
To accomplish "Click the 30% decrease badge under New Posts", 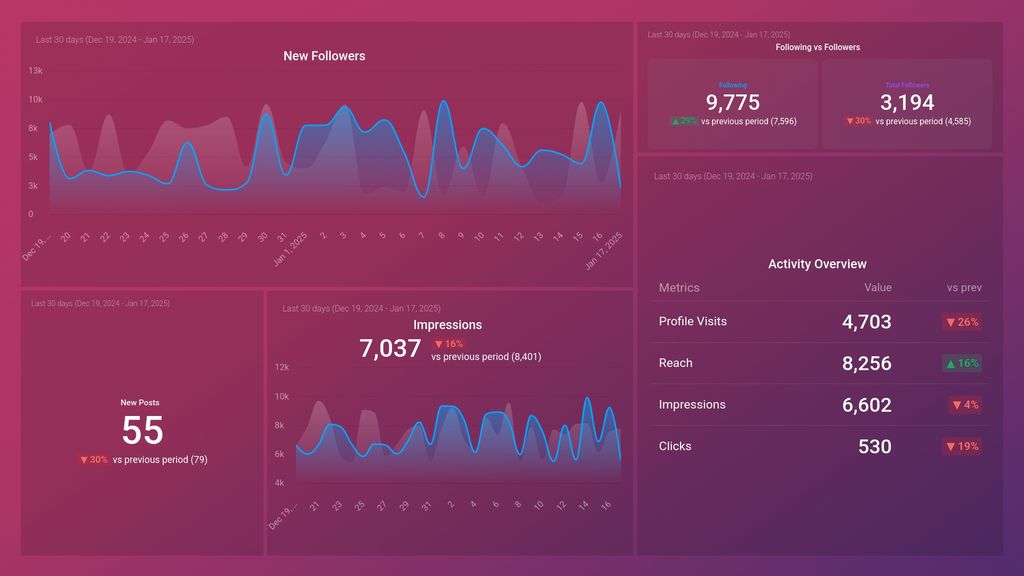I will [x=94, y=460].
